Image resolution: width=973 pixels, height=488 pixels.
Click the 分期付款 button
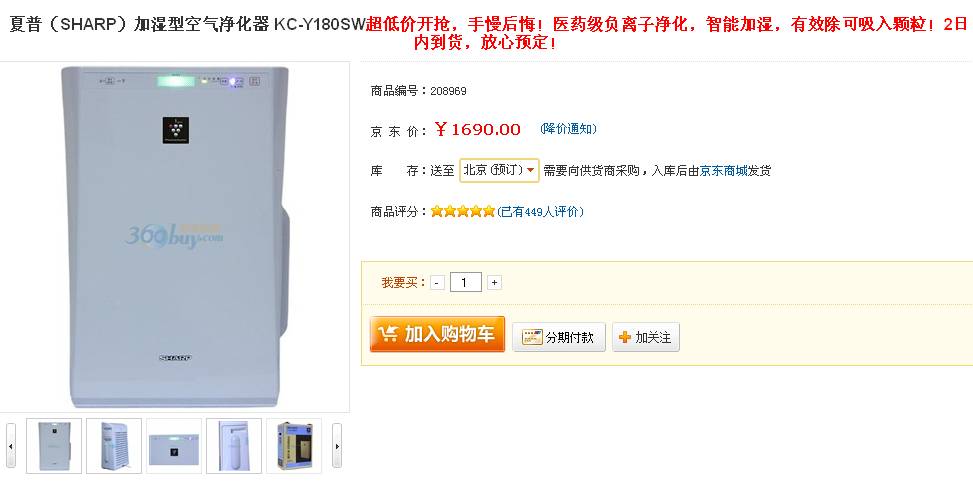point(558,337)
